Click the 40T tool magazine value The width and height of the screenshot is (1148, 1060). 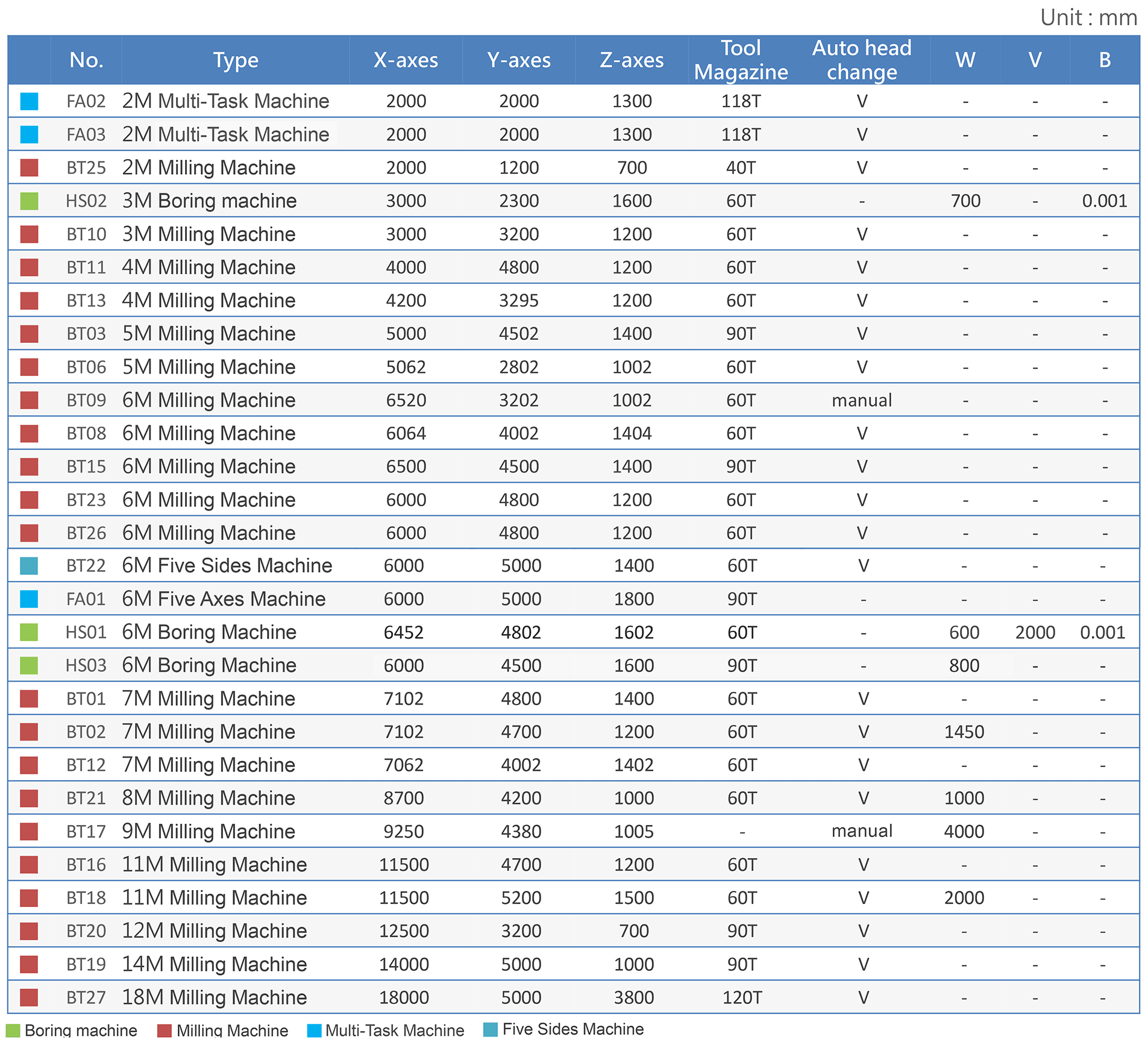741,168
